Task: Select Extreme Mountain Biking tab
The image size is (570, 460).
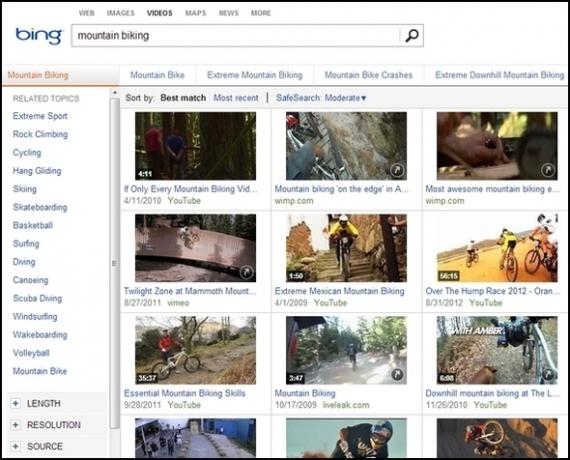Action: point(255,75)
